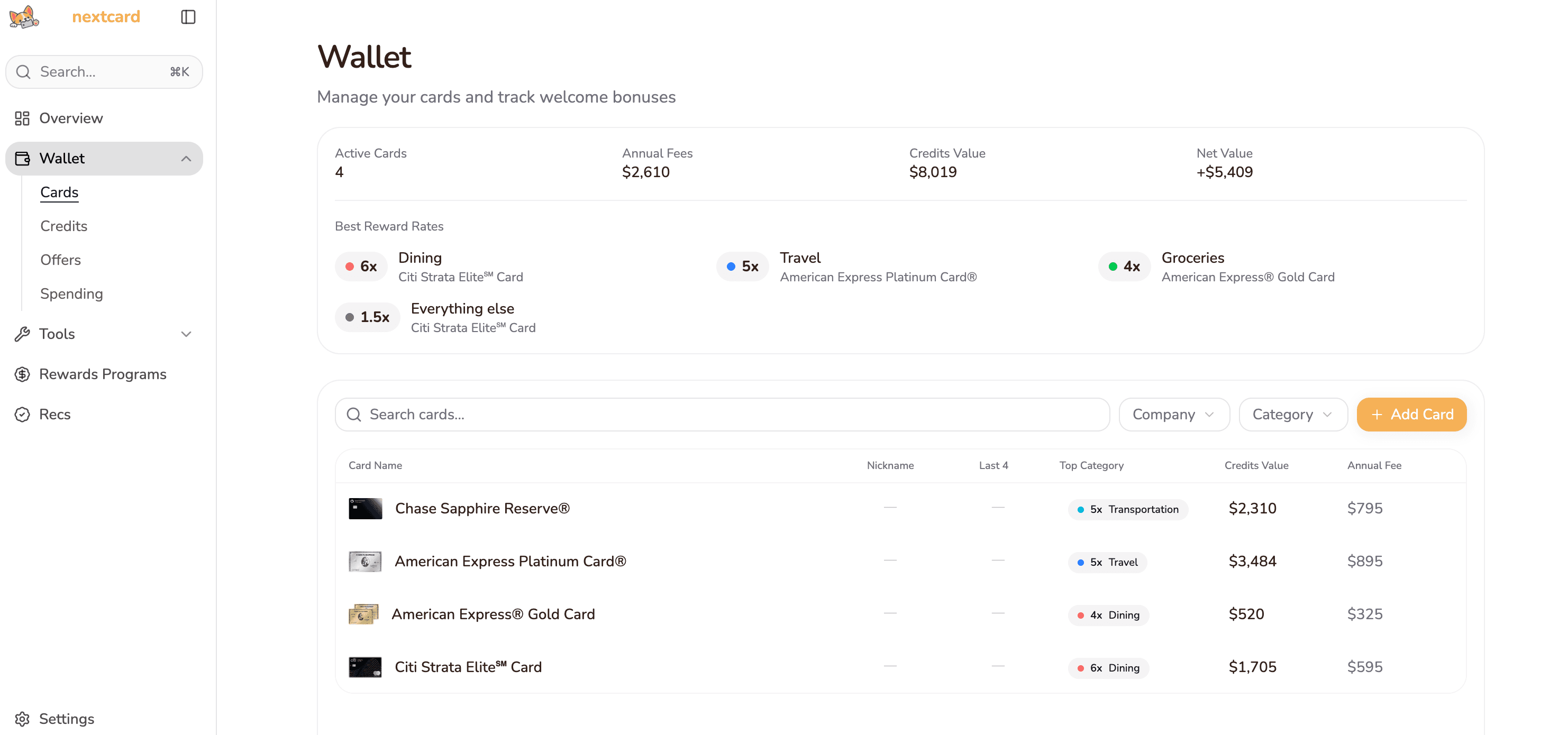The width and height of the screenshot is (1568, 735).
Task: Open American Express Gold card thumbnail
Action: click(x=363, y=614)
